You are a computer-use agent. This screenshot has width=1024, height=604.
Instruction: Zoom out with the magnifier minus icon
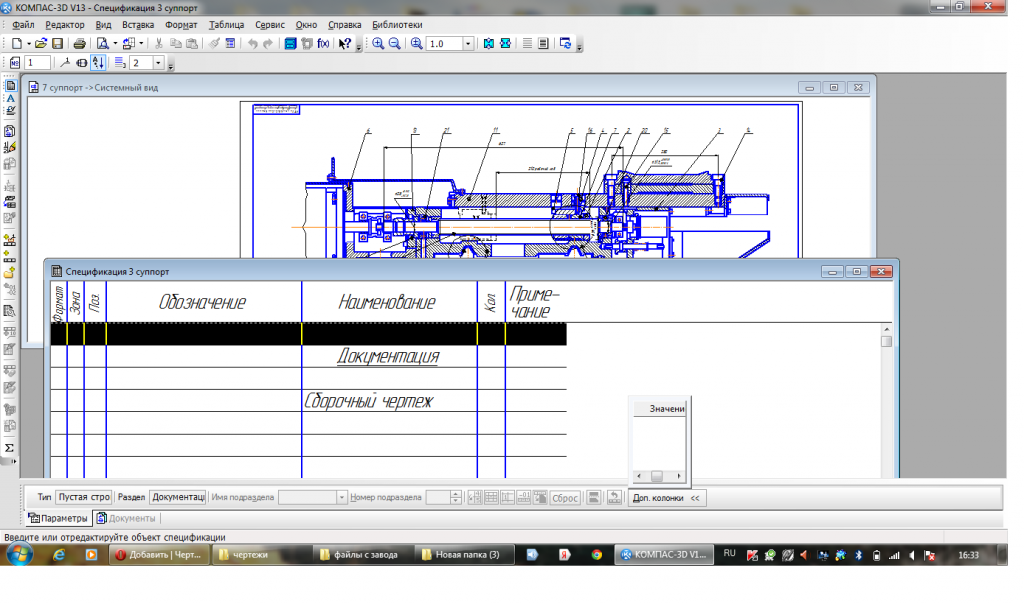click(394, 44)
